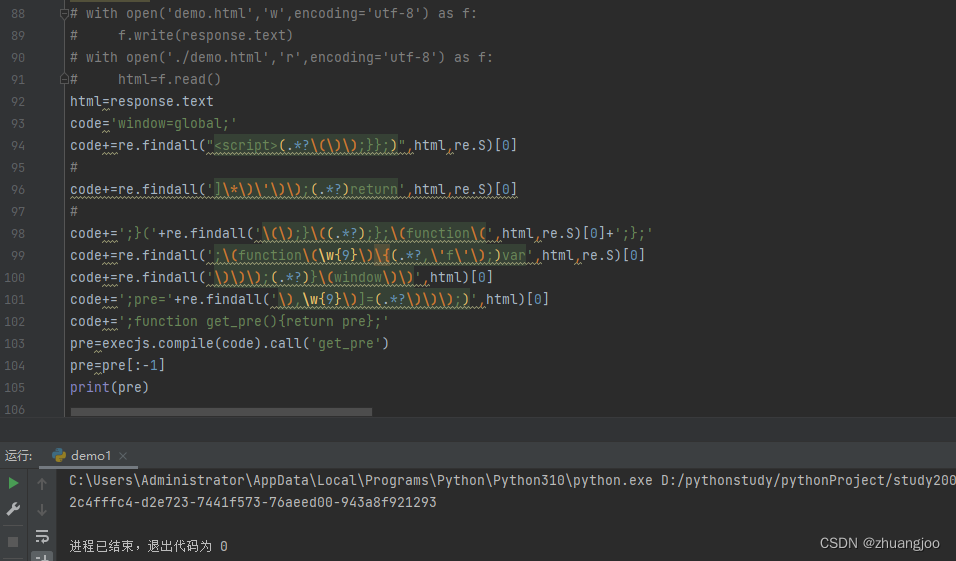Place cursor on 'html=response.text' line

[141, 101]
